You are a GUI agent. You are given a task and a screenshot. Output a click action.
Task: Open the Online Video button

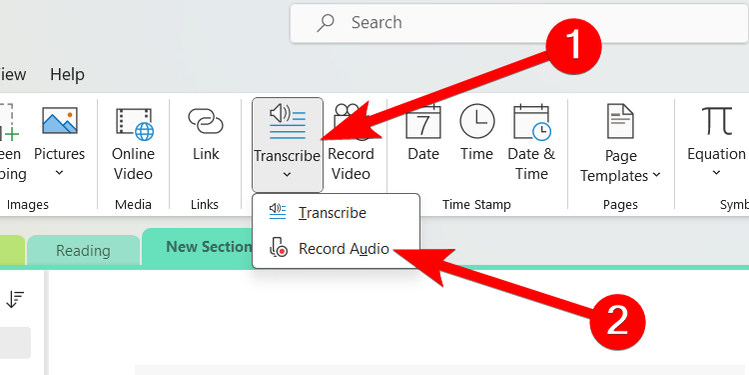click(133, 144)
